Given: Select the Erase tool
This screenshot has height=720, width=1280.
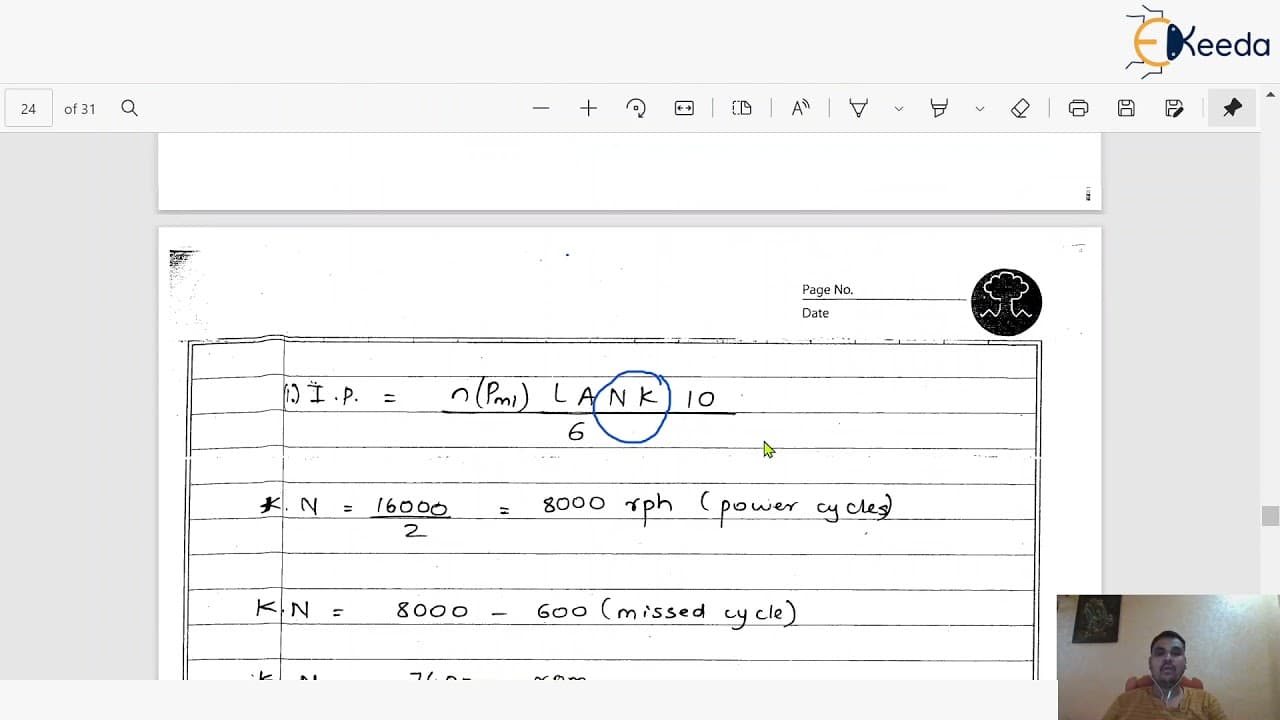Looking at the screenshot, I should click(1020, 108).
